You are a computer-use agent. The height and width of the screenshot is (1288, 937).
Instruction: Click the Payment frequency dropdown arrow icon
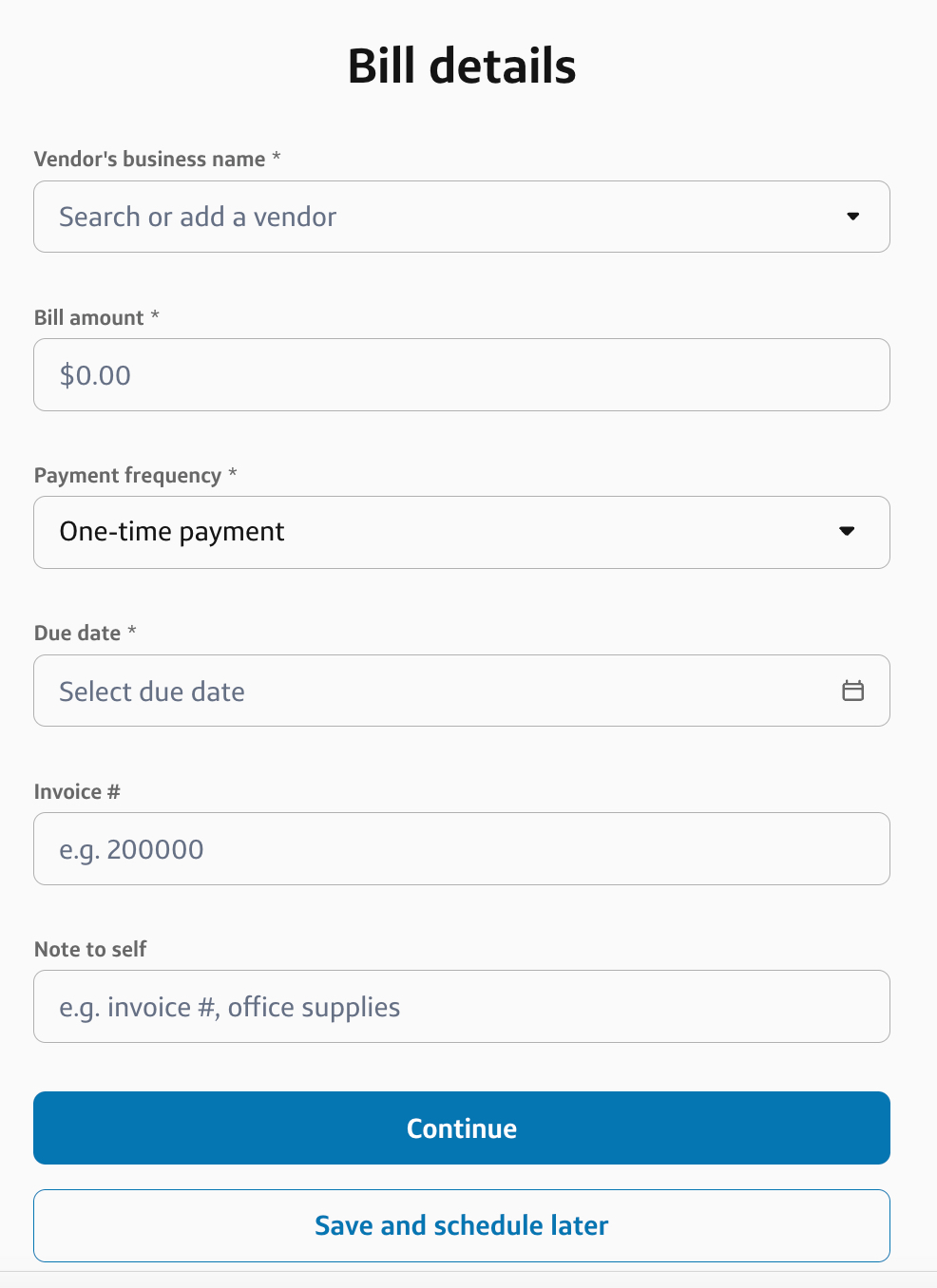(x=846, y=532)
